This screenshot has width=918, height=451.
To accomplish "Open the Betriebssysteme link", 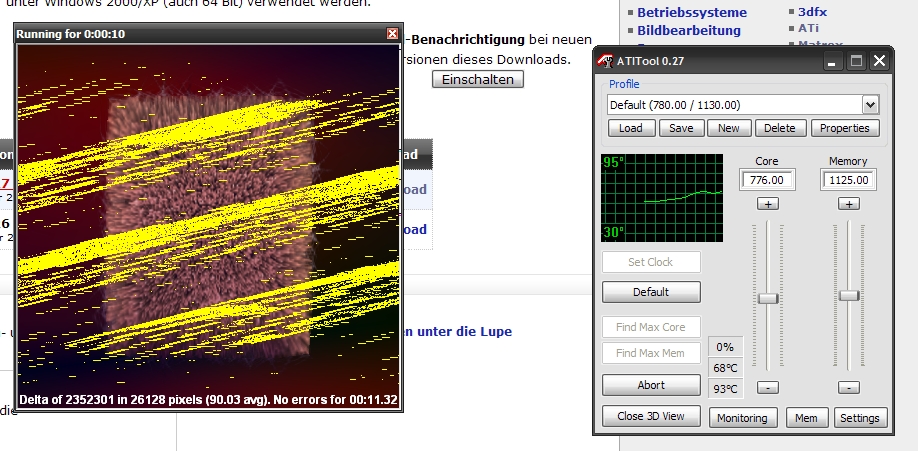I will point(692,12).
